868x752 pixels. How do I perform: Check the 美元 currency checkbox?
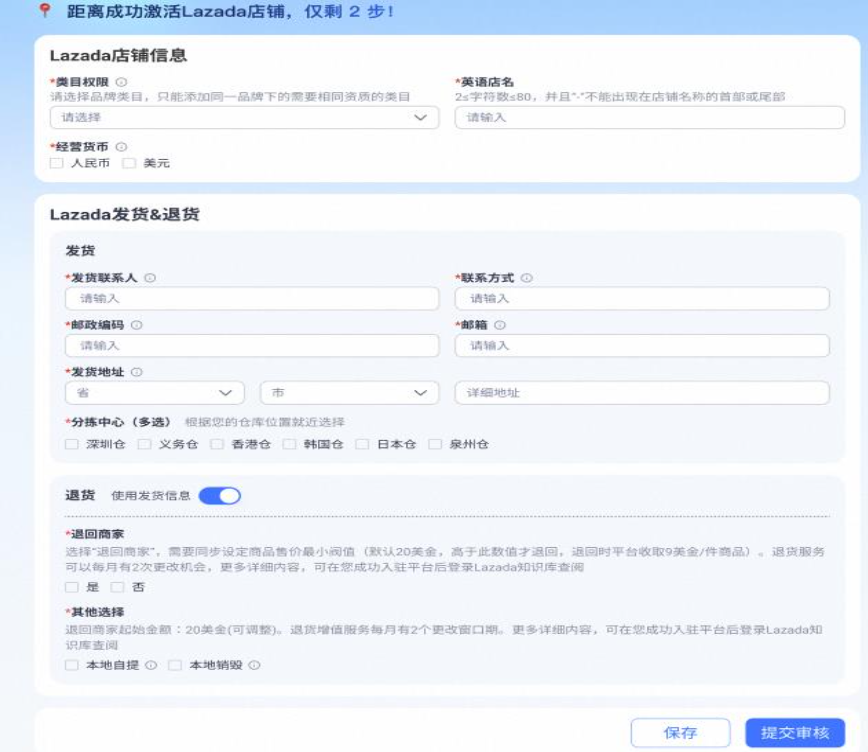[x=129, y=163]
